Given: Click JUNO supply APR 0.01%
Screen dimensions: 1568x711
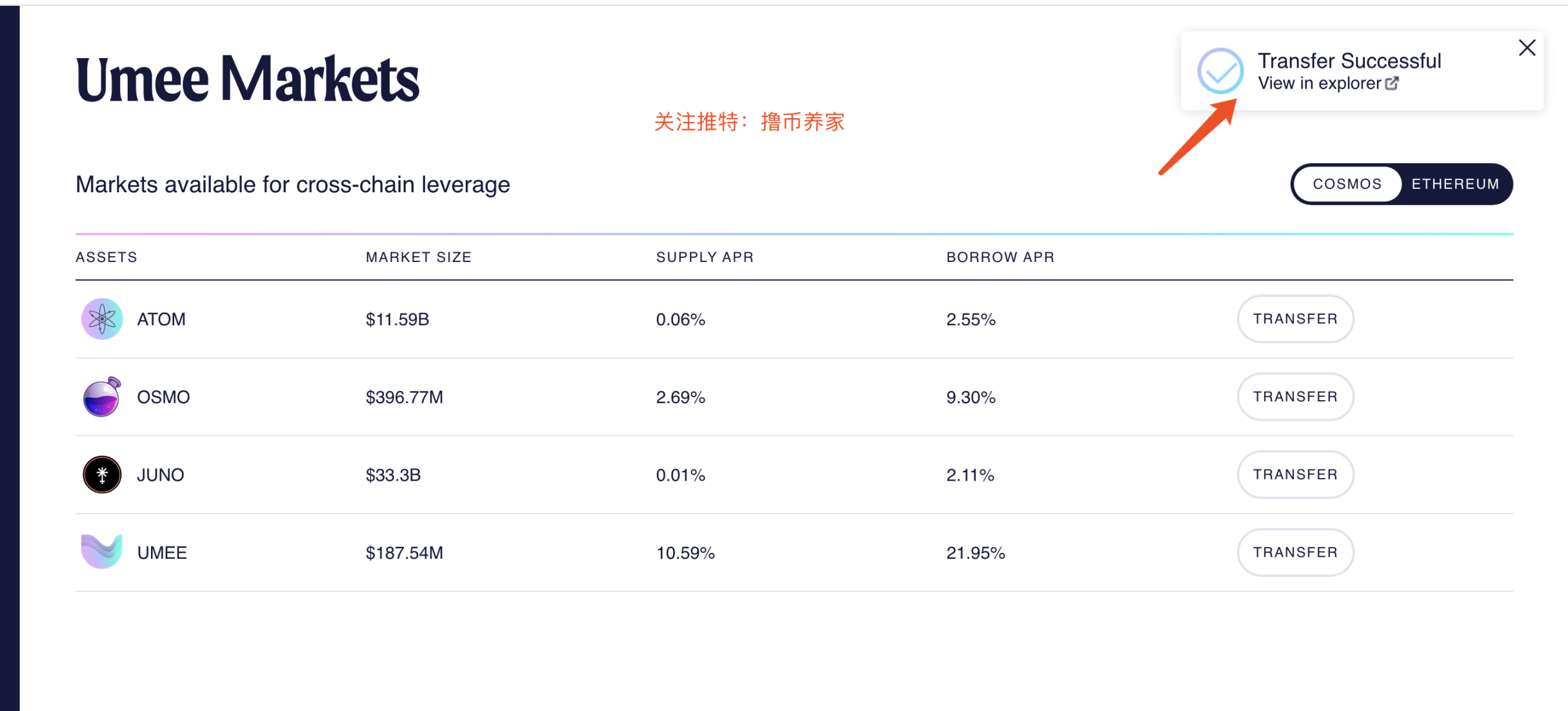Looking at the screenshot, I should coord(681,476).
